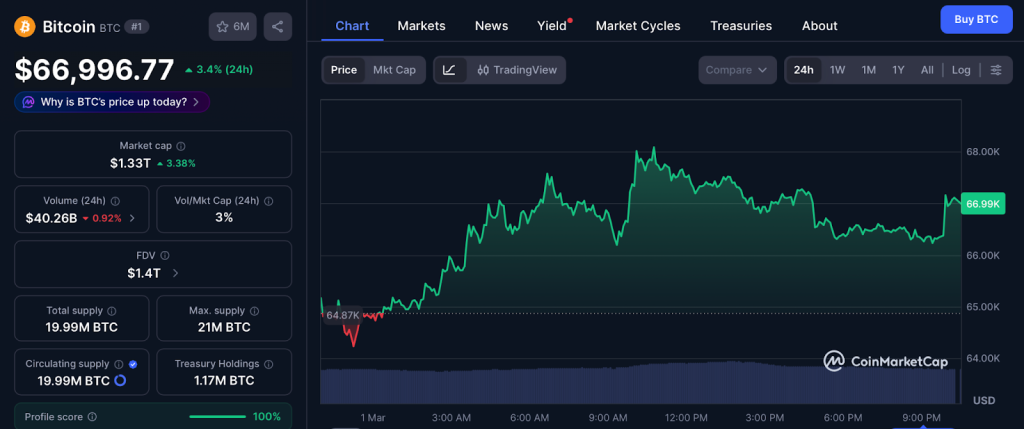Select the 24h time range

[x=803, y=70]
